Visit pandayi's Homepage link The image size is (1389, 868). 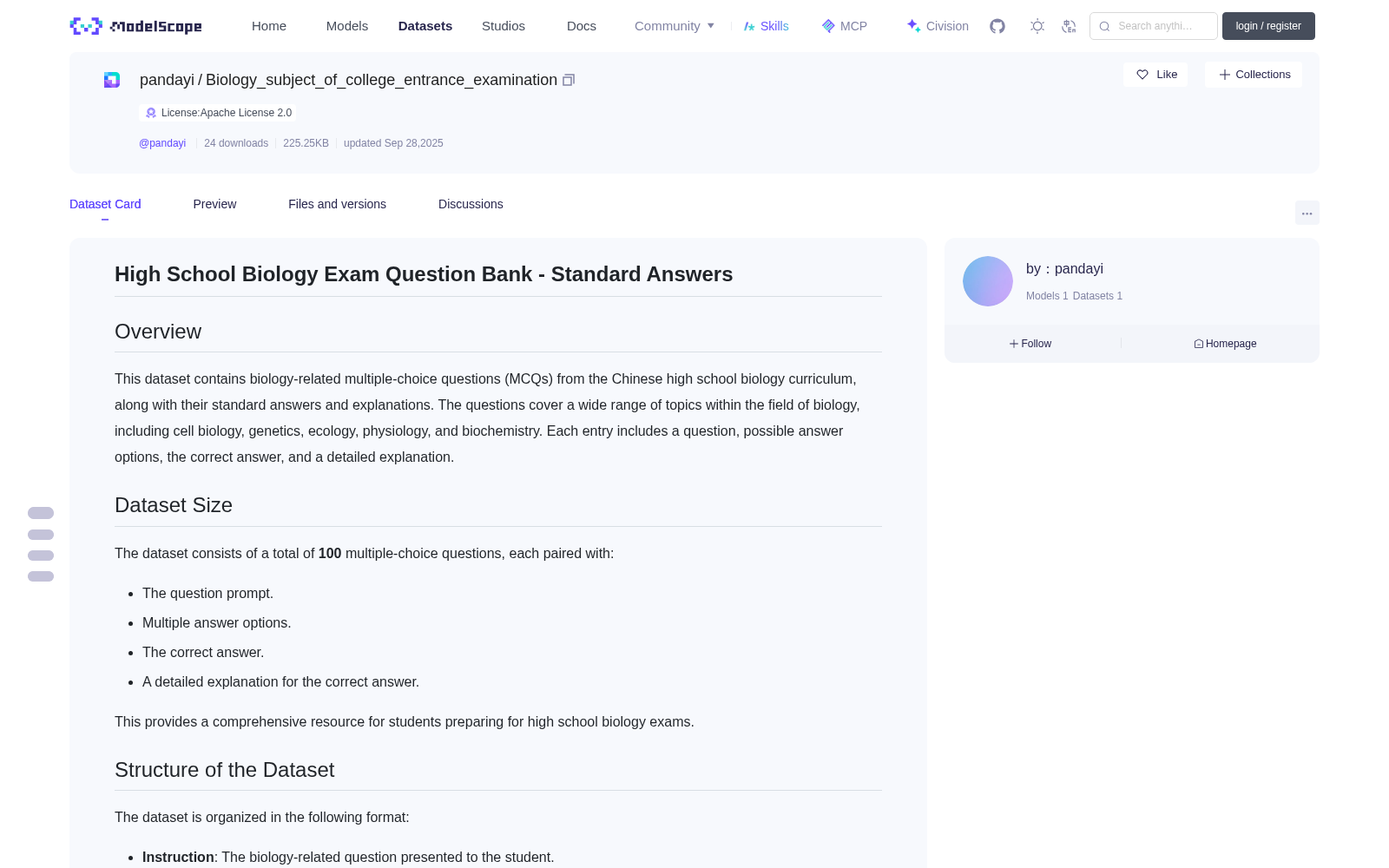(x=1225, y=344)
